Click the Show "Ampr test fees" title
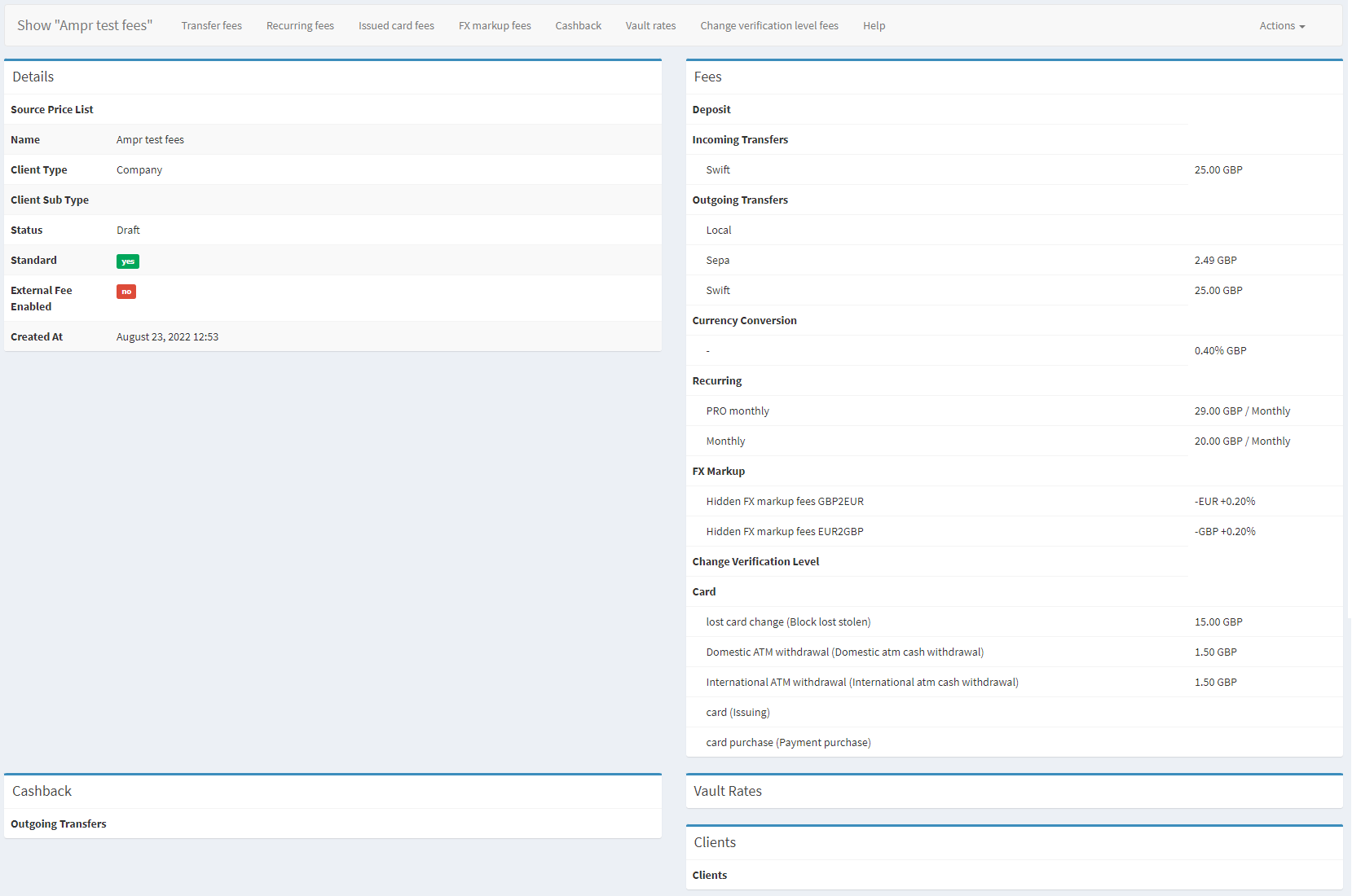The image size is (1352, 896). point(85,26)
